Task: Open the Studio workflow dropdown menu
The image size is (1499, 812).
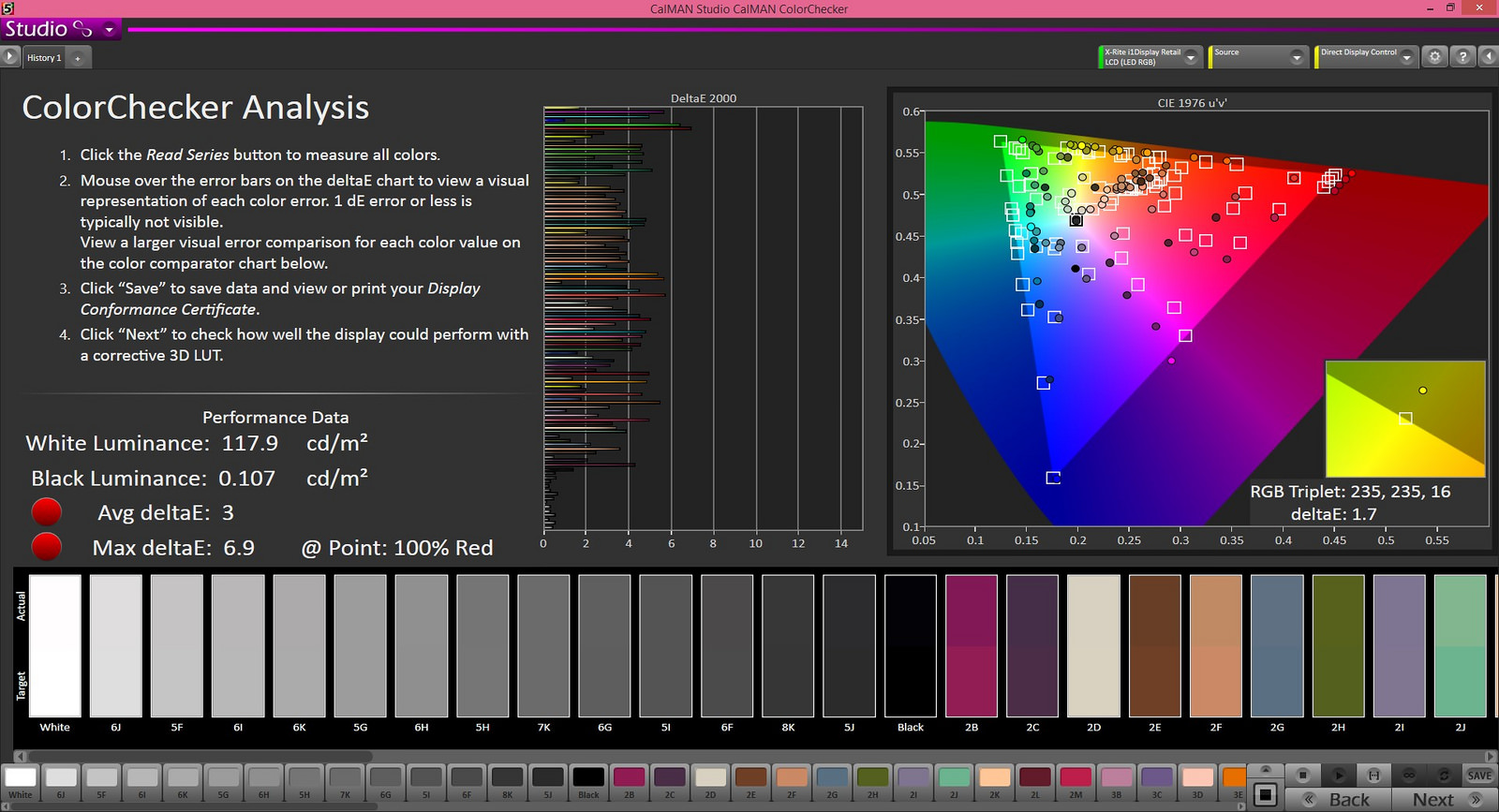Action: pyautogui.click(x=109, y=29)
